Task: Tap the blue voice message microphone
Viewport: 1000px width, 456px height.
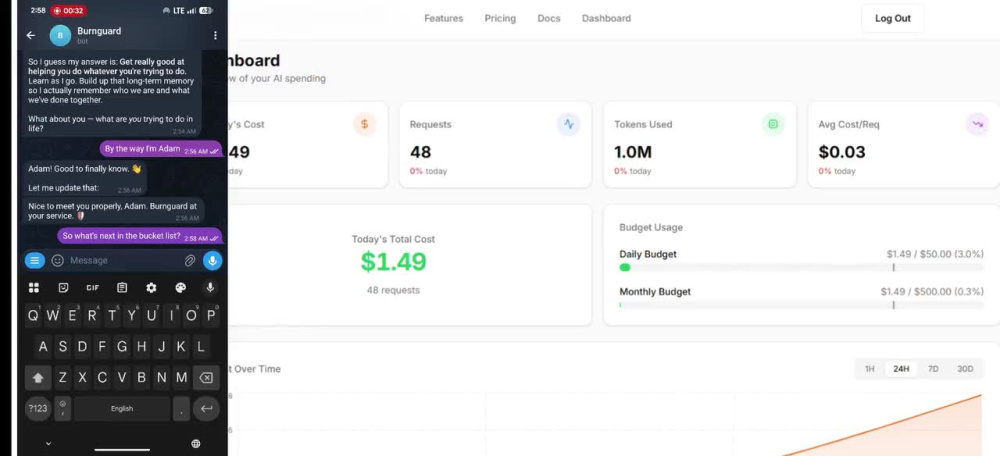Action: coord(212,260)
